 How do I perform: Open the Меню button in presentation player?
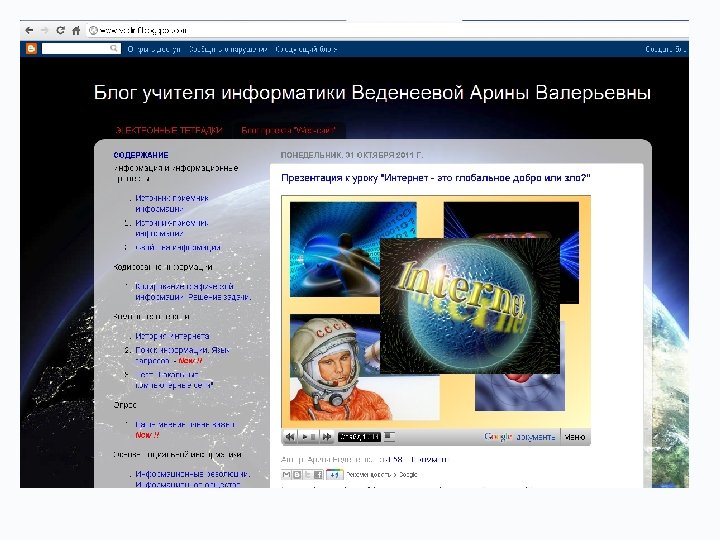575,437
